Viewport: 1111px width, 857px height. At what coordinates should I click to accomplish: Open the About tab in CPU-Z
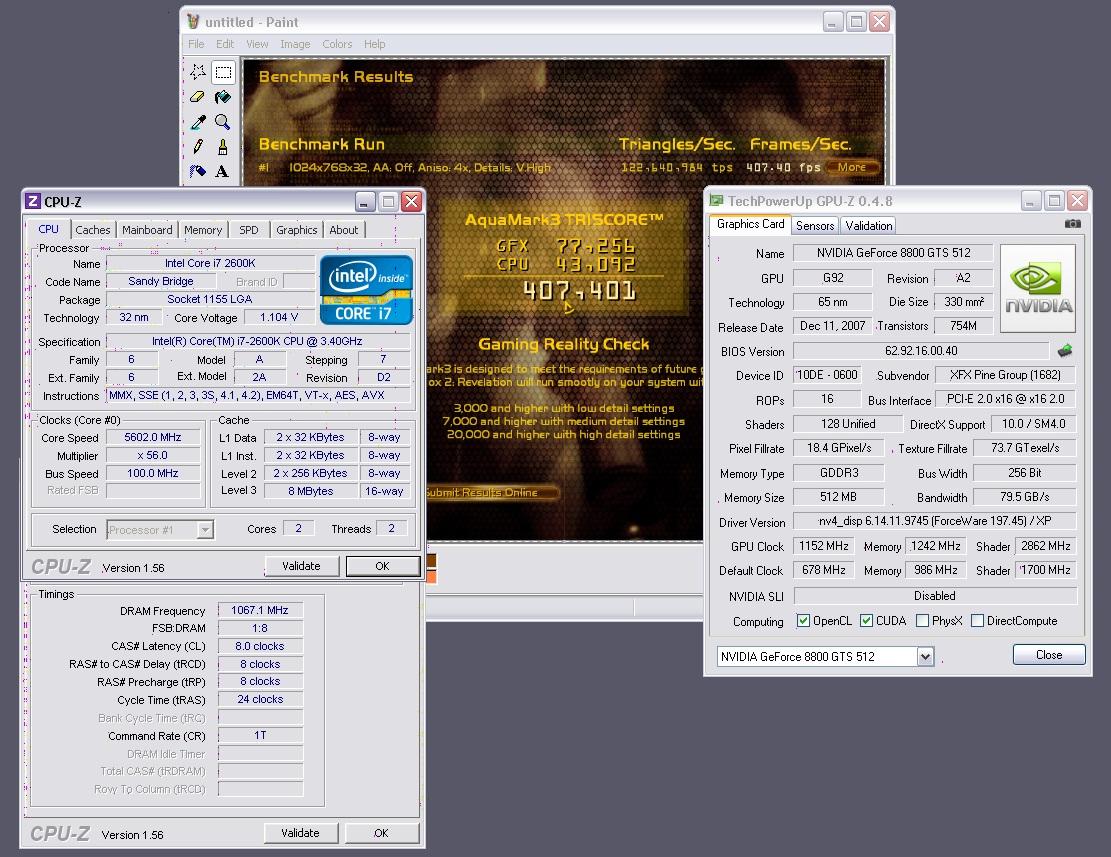pos(344,230)
